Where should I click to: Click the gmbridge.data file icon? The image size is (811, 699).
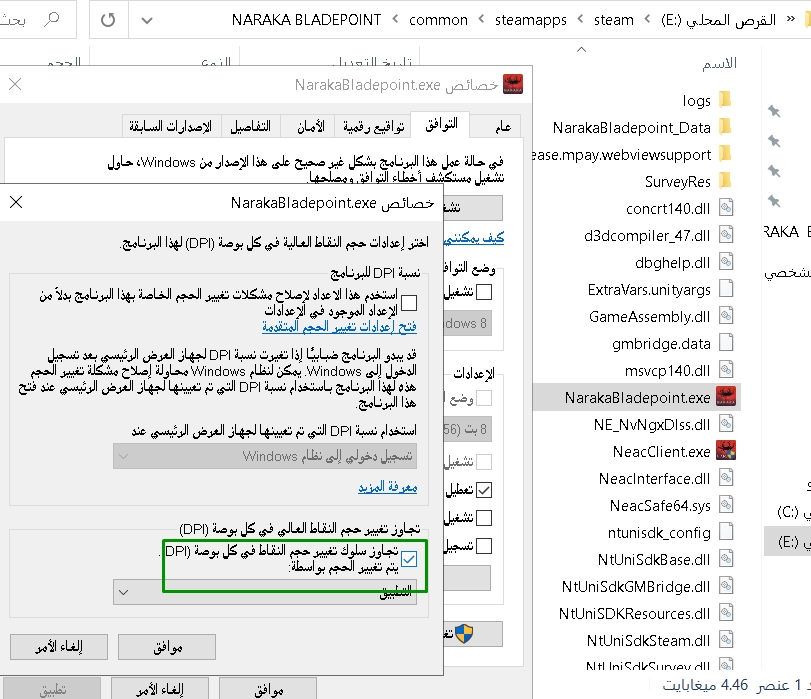point(726,343)
